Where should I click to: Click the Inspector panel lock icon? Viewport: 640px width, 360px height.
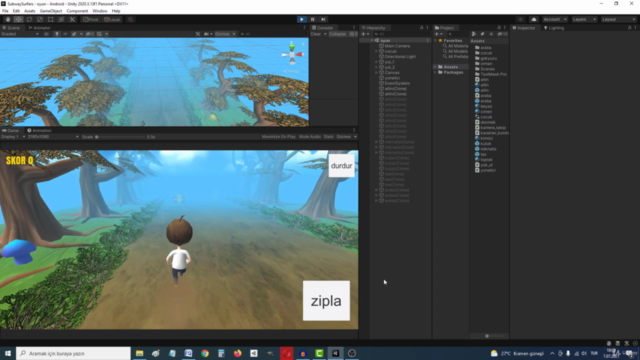(x=629, y=27)
